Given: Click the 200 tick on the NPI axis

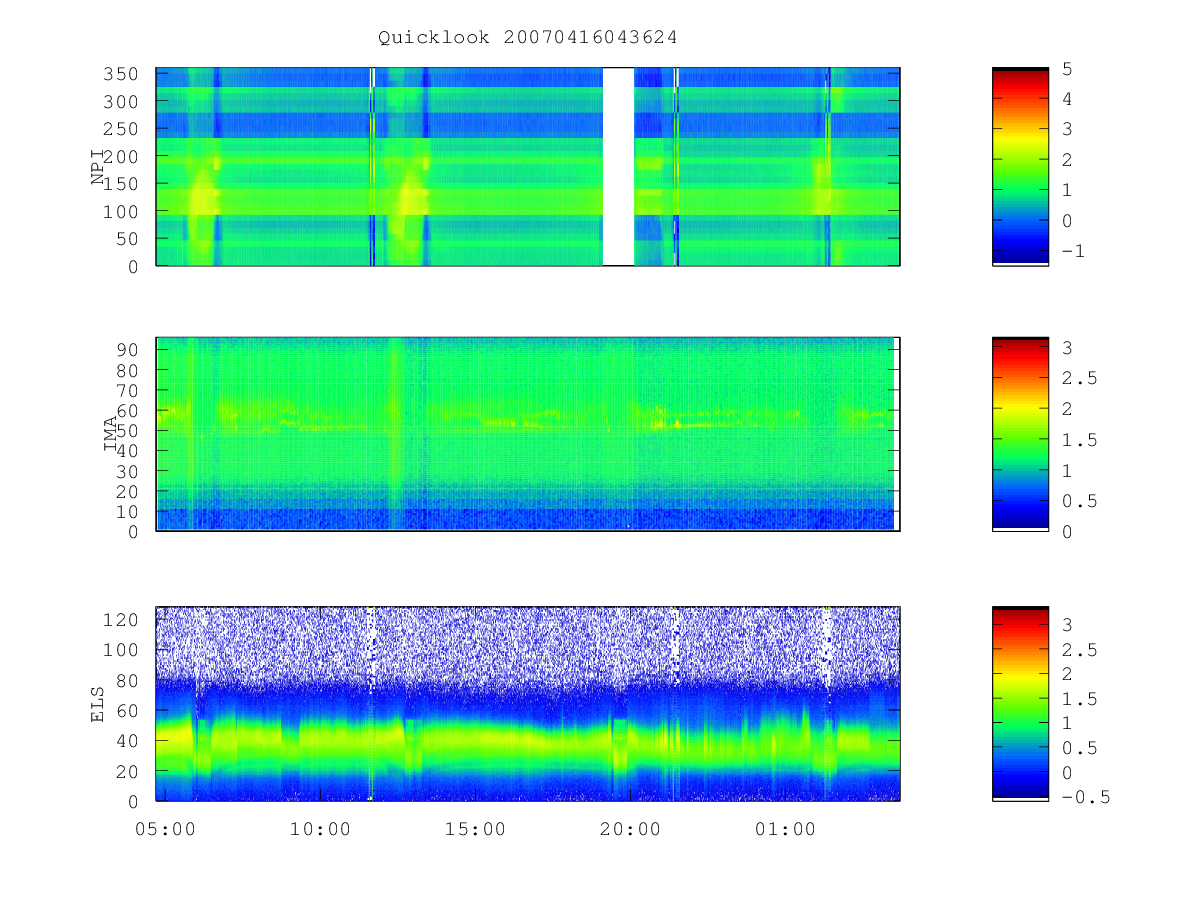Looking at the screenshot, I should tap(123, 157).
